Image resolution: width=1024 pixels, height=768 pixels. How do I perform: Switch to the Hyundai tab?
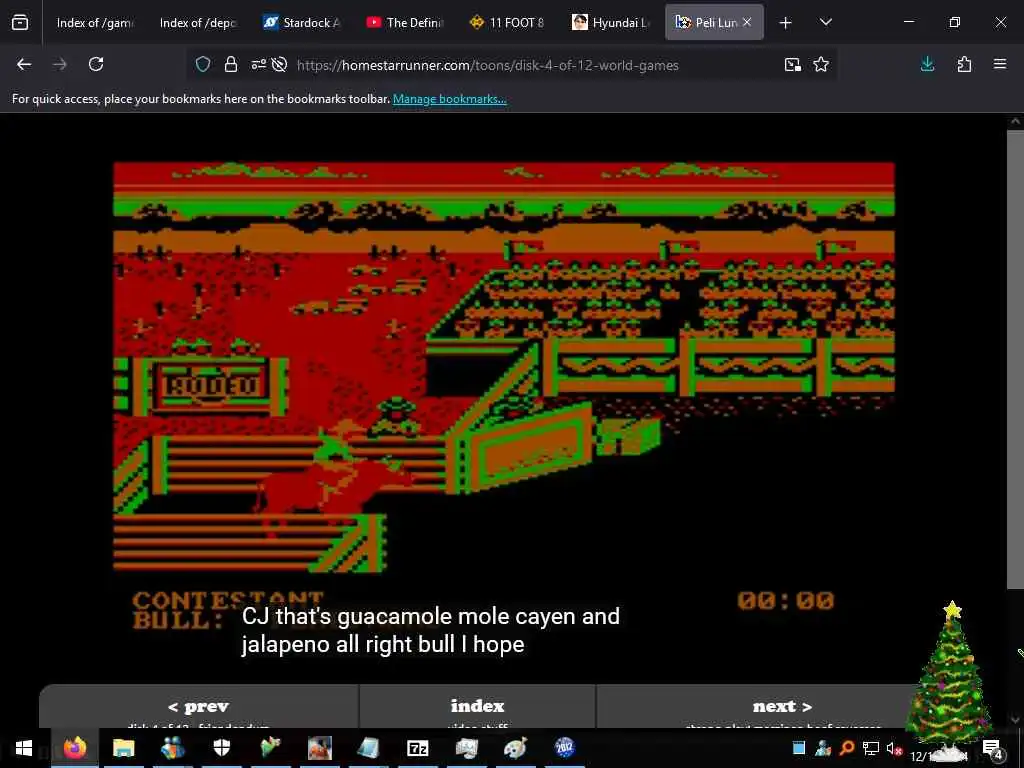(611, 23)
